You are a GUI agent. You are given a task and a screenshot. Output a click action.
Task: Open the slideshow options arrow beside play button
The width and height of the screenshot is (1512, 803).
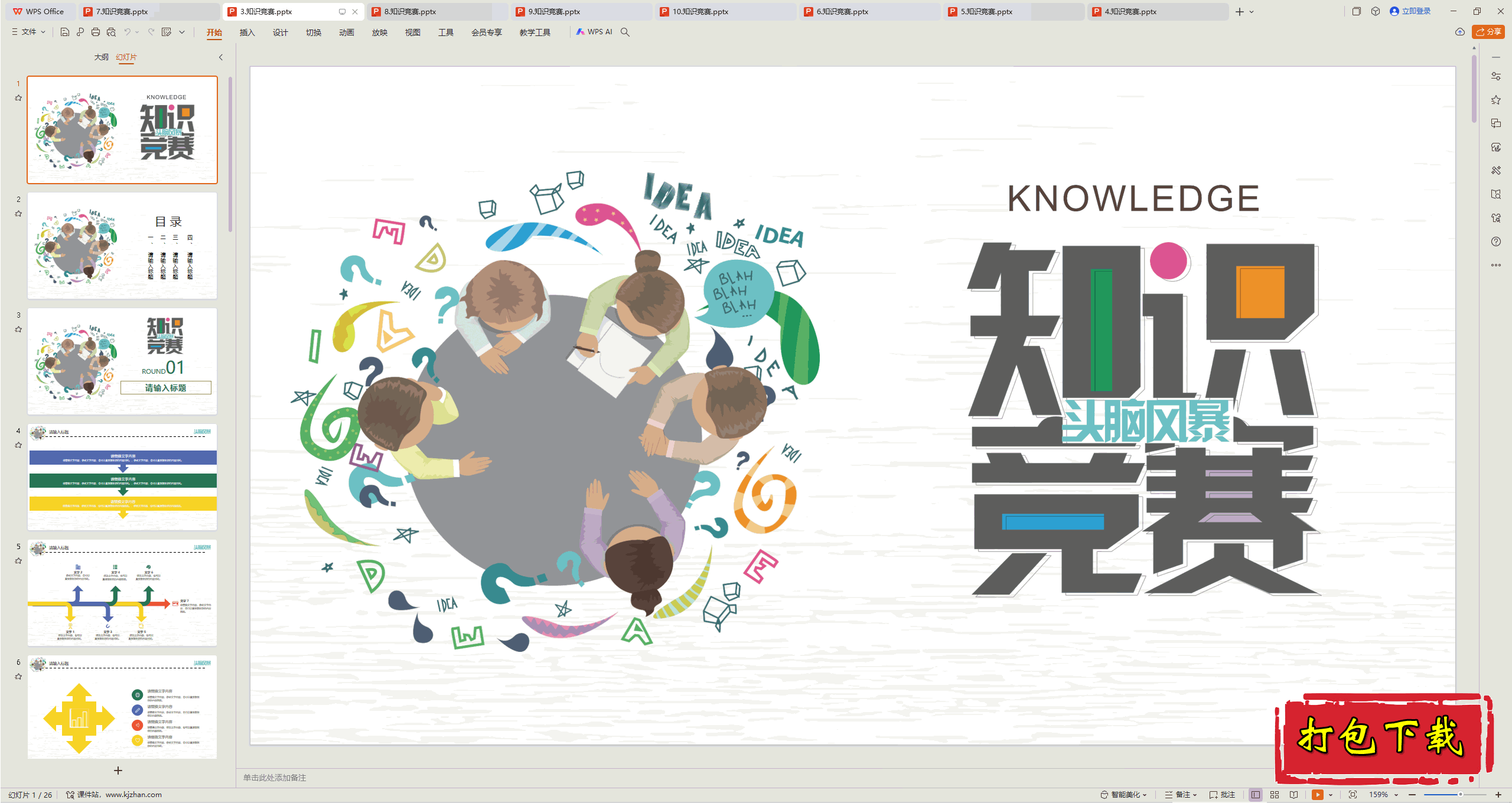(1331, 795)
